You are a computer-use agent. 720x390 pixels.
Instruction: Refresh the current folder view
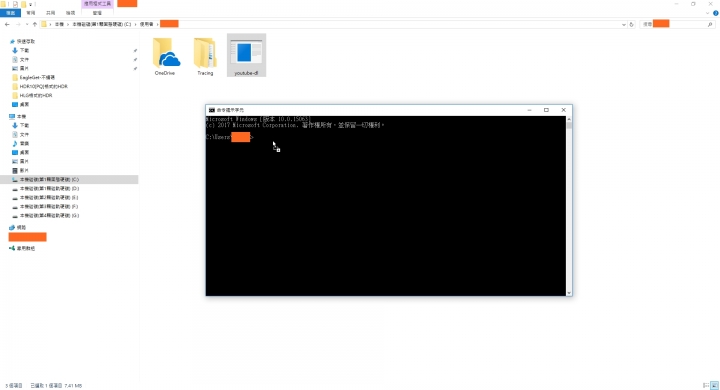point(632,24)
